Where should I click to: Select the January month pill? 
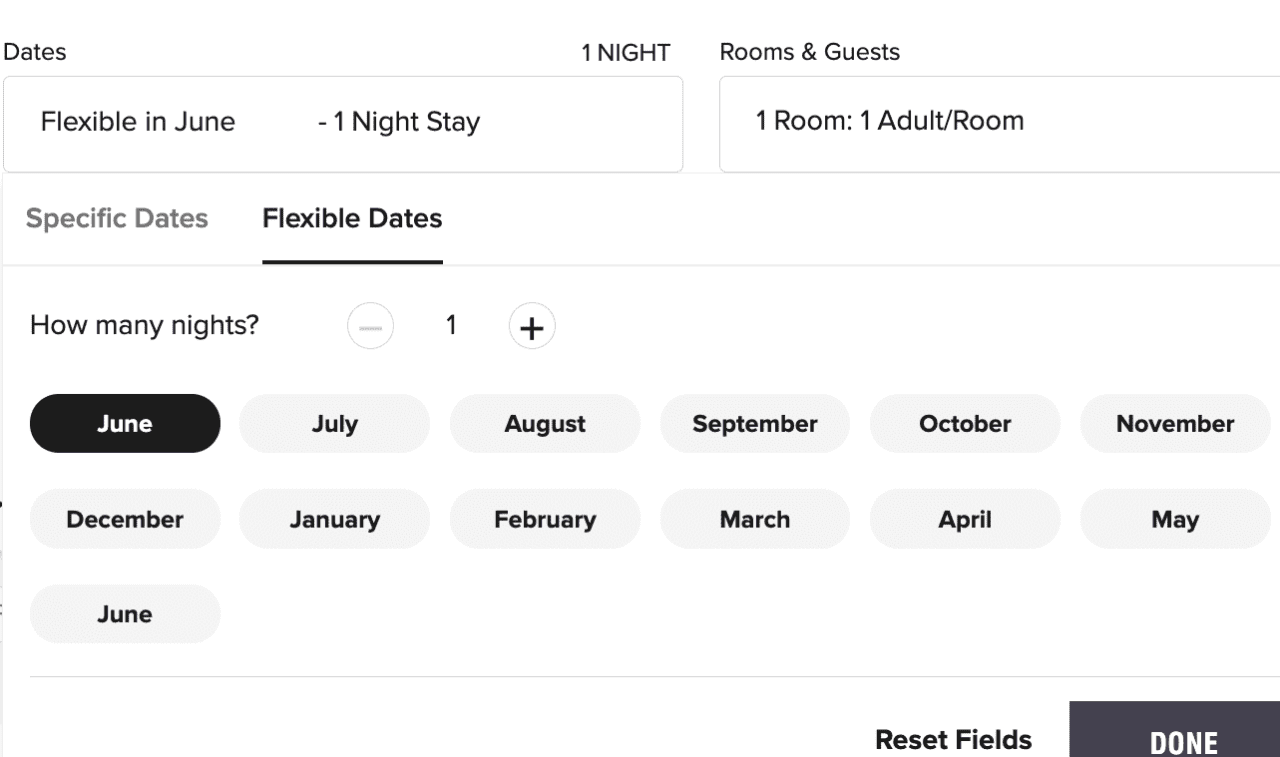tap(334, 519)
